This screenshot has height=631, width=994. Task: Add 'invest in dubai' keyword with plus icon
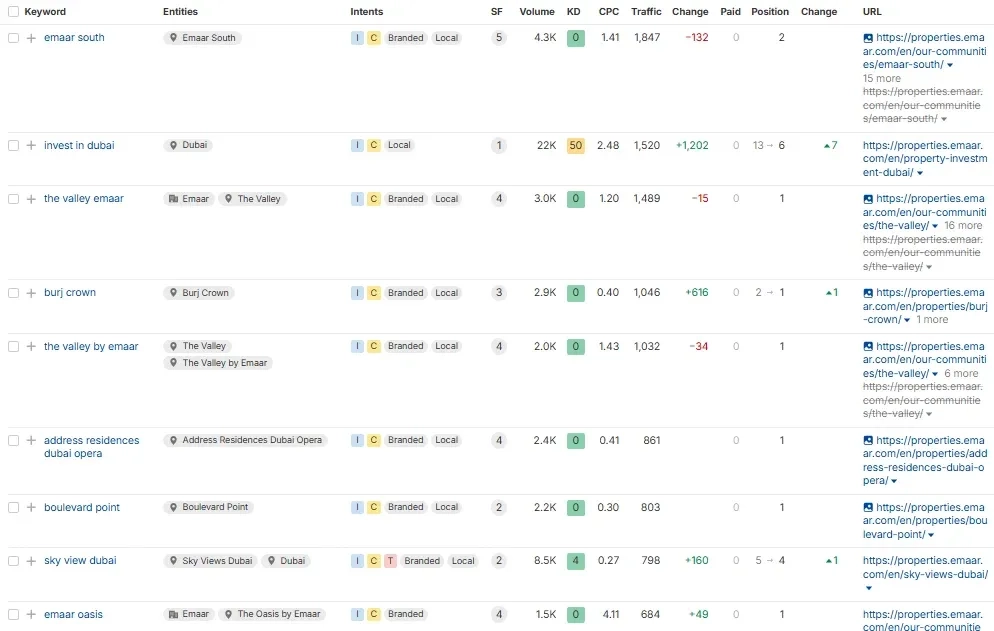[31, 145]
